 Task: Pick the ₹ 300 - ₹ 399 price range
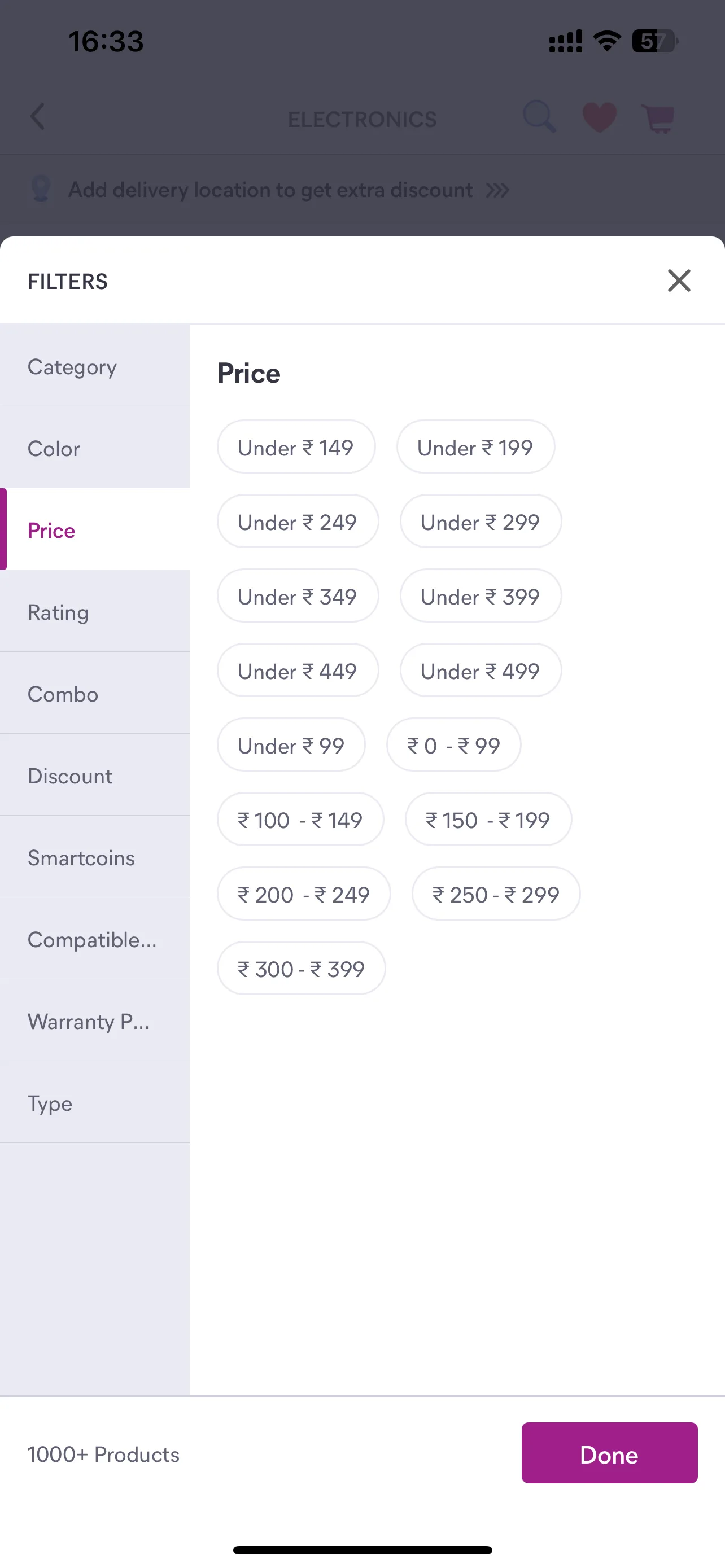point(302,968)
